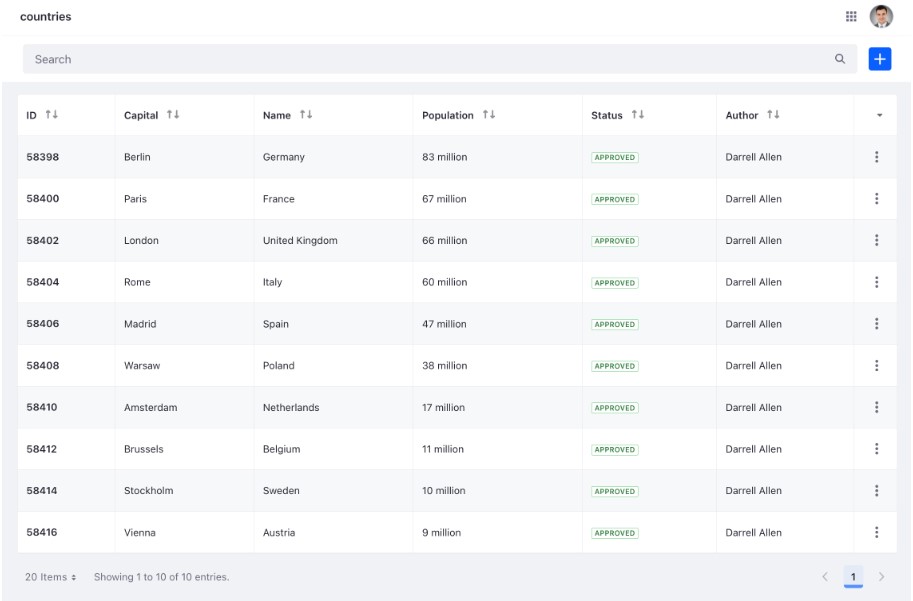
Task: Open actions menu for Austria row
Action: [x=876, y=533]
